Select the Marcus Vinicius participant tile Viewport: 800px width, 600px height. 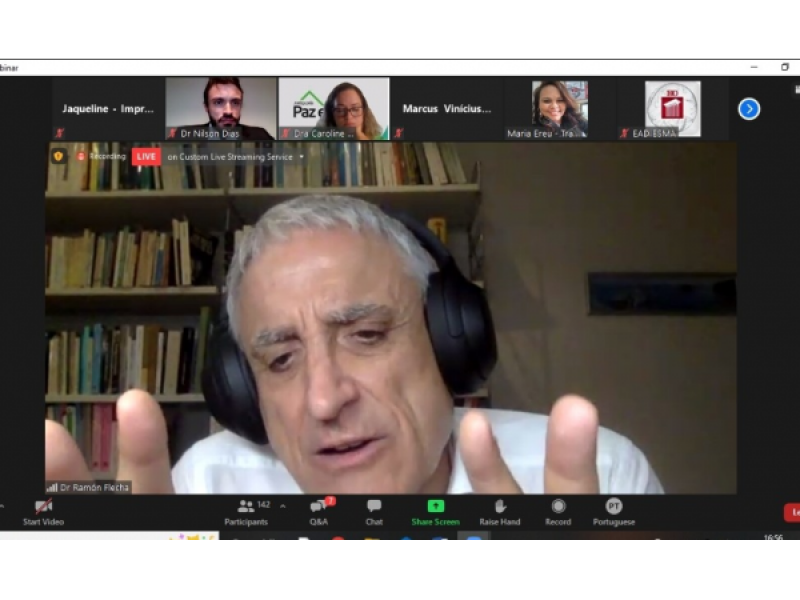tap(446, 109)
